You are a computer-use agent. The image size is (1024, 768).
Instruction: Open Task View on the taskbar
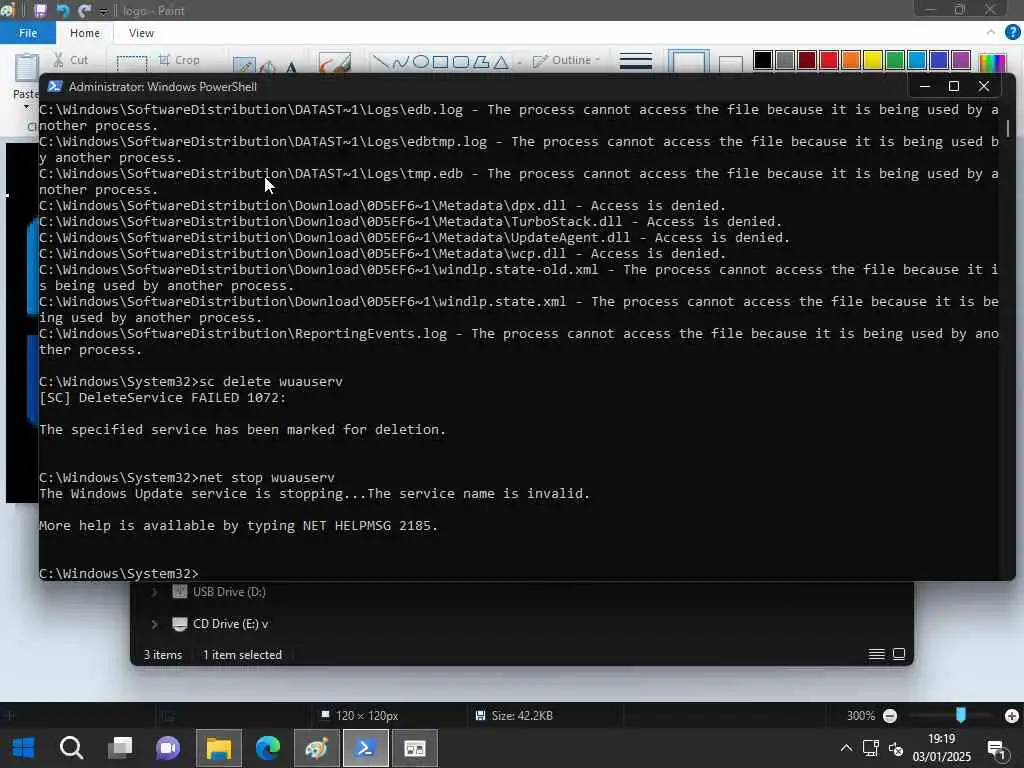pos(120,748)
